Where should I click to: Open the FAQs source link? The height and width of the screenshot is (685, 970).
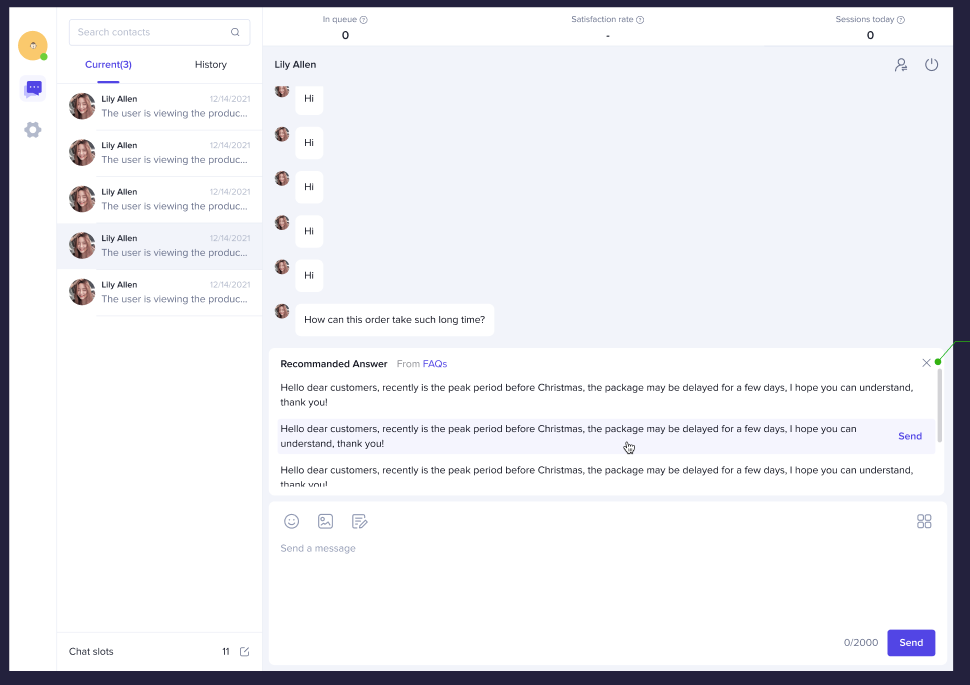point(435,364)
